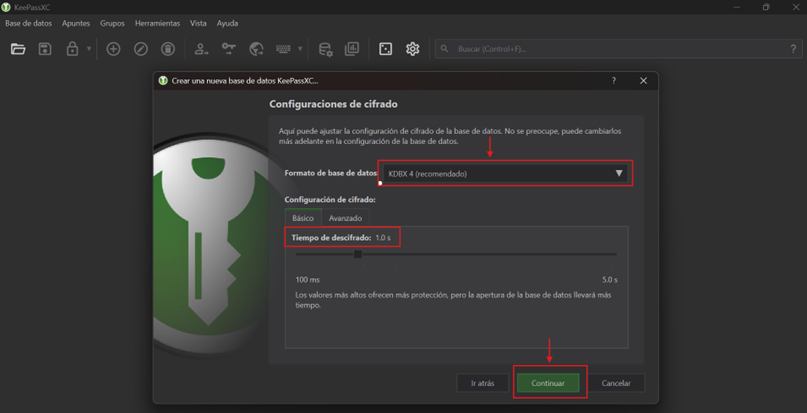Click the Copy password key icon

pyautogui.click(x=229, y=49)
